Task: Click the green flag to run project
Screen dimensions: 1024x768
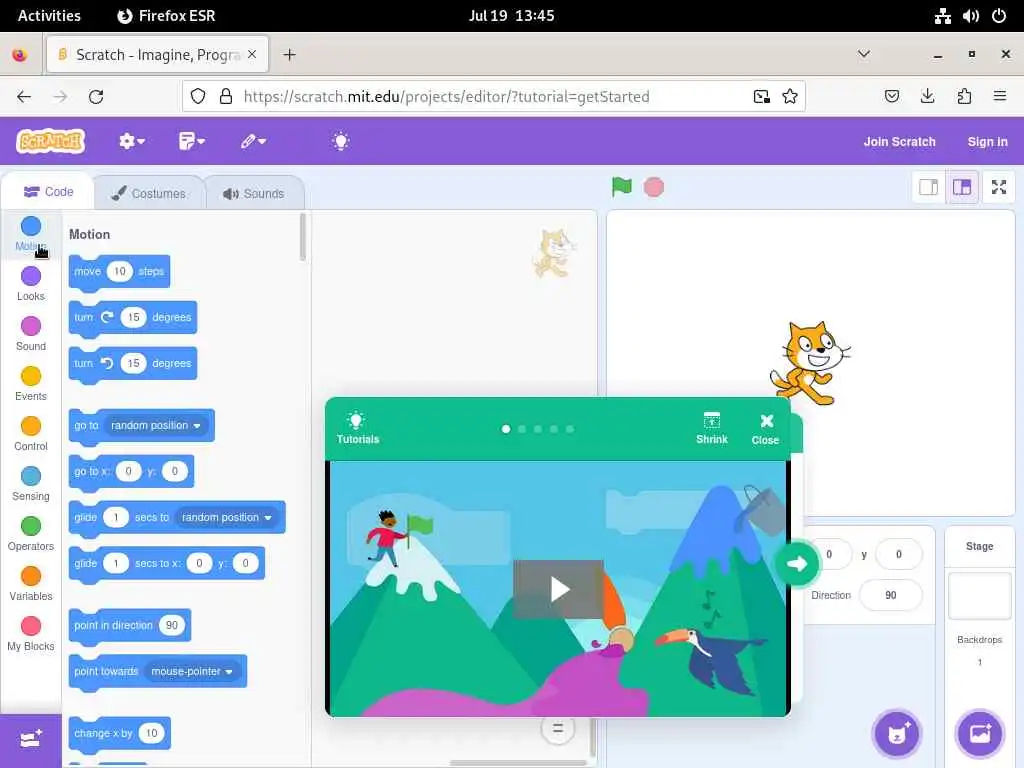Action: point(622,187)
